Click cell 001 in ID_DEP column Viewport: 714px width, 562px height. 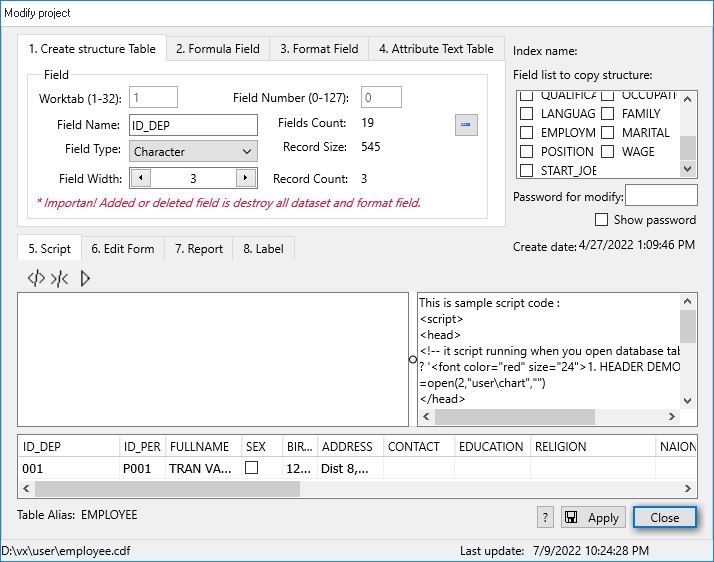coord(69,468)
